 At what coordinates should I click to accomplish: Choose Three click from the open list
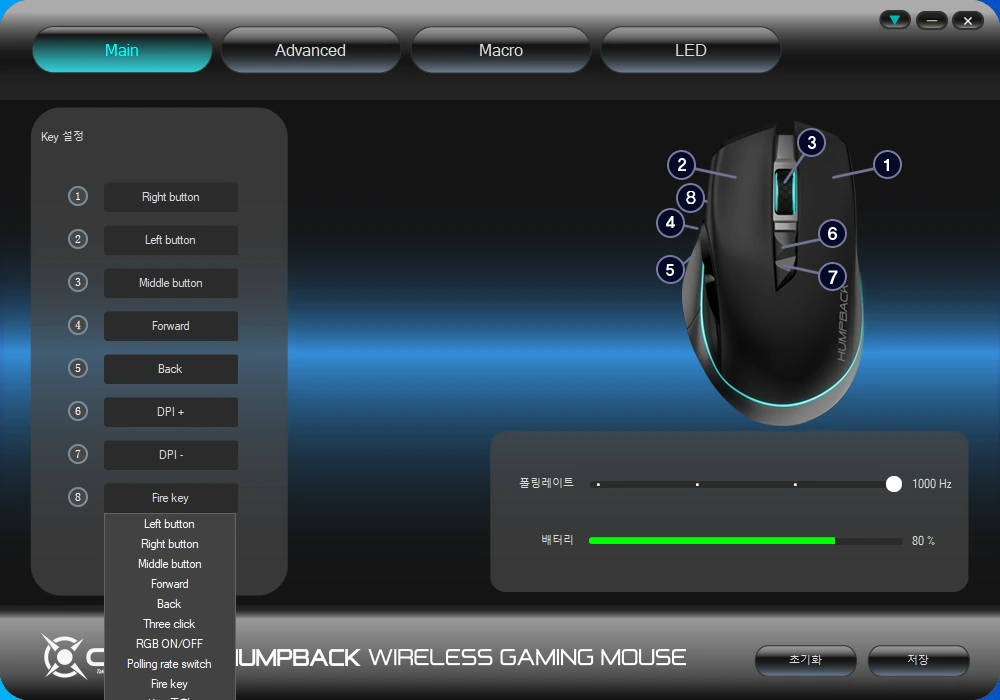[x=170, y=623]
